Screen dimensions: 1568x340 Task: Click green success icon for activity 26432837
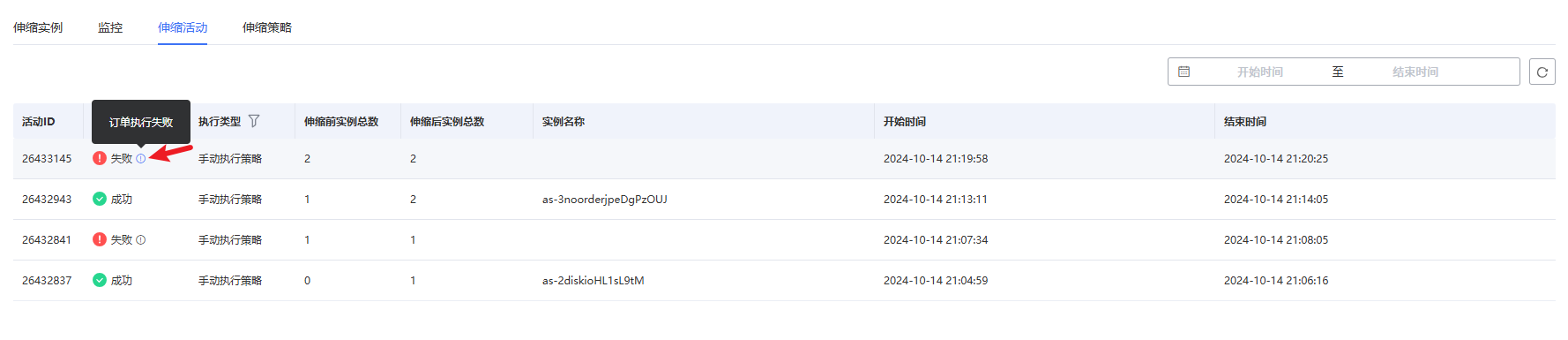100,281
